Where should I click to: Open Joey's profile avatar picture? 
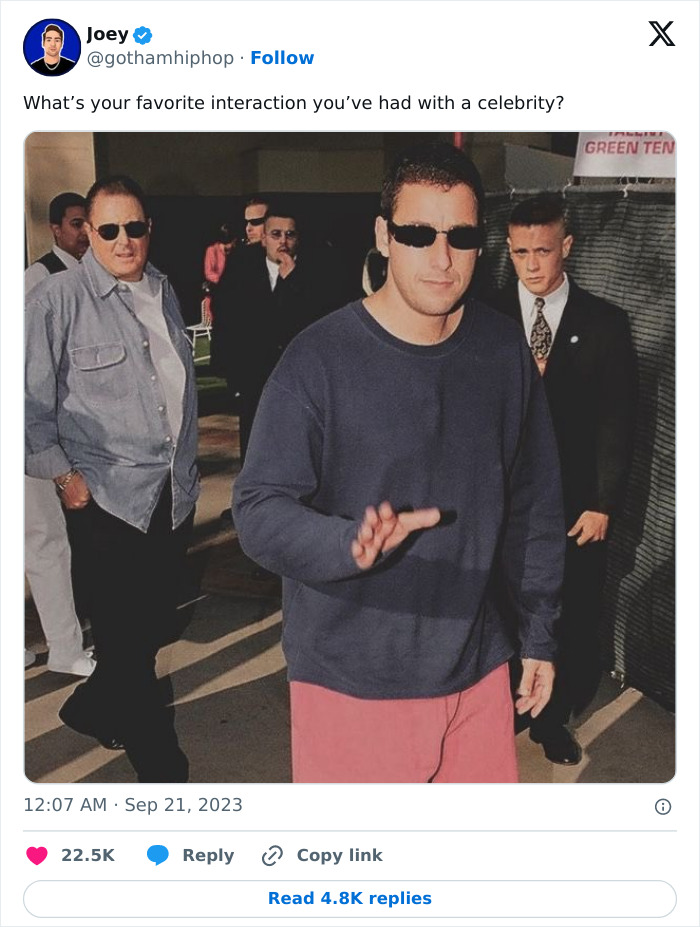[52, 47]
